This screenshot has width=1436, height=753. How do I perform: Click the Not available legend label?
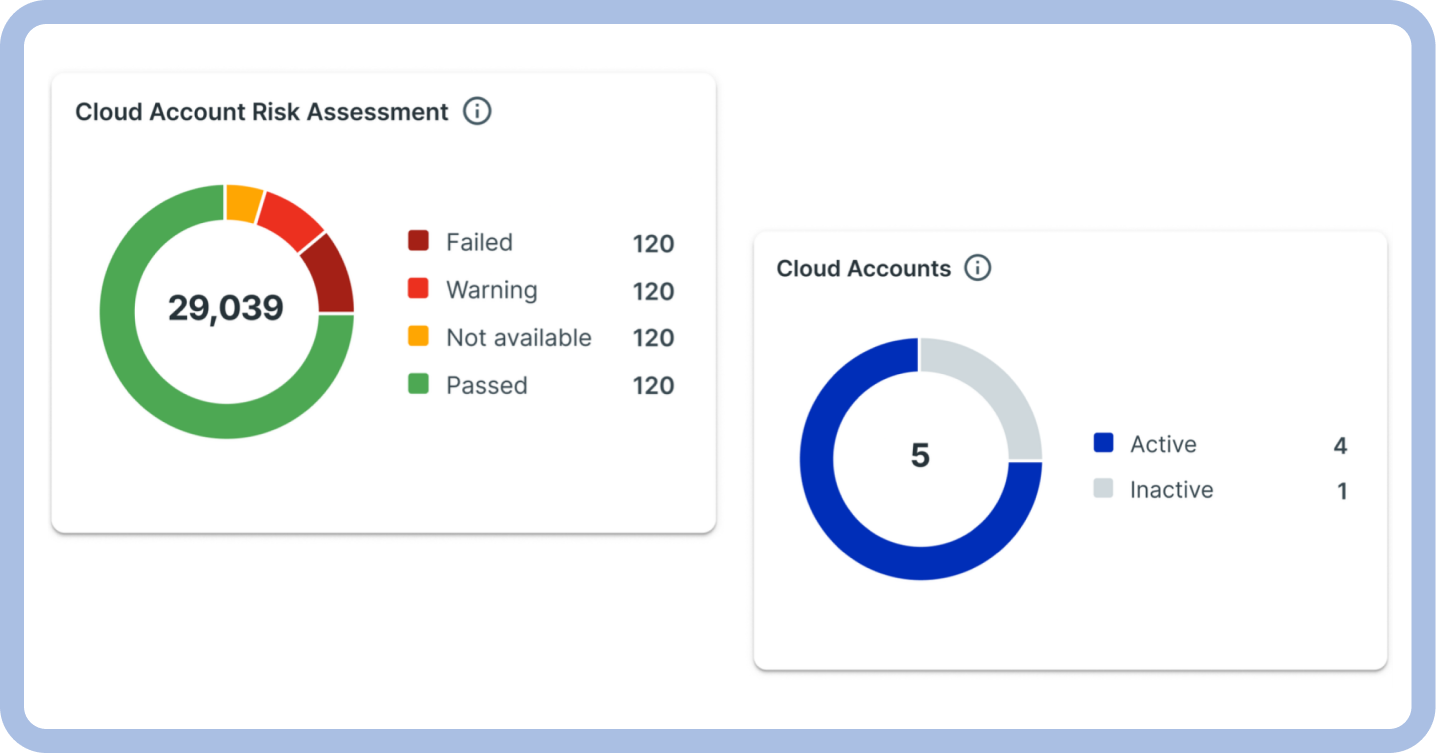(x=518, y=338)
